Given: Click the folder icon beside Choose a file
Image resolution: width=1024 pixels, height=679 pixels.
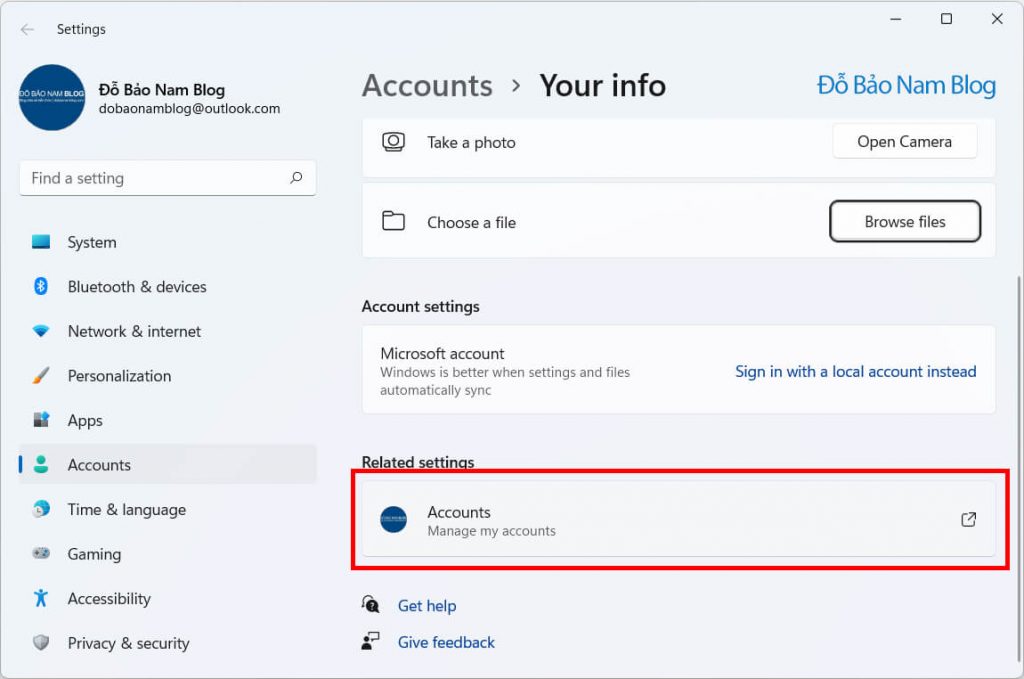Looking at the screenshot, I should tap(393, 221).
